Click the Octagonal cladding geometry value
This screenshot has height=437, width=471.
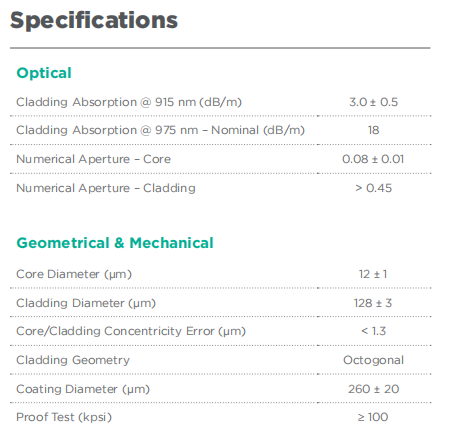click(x=374, y=360)
